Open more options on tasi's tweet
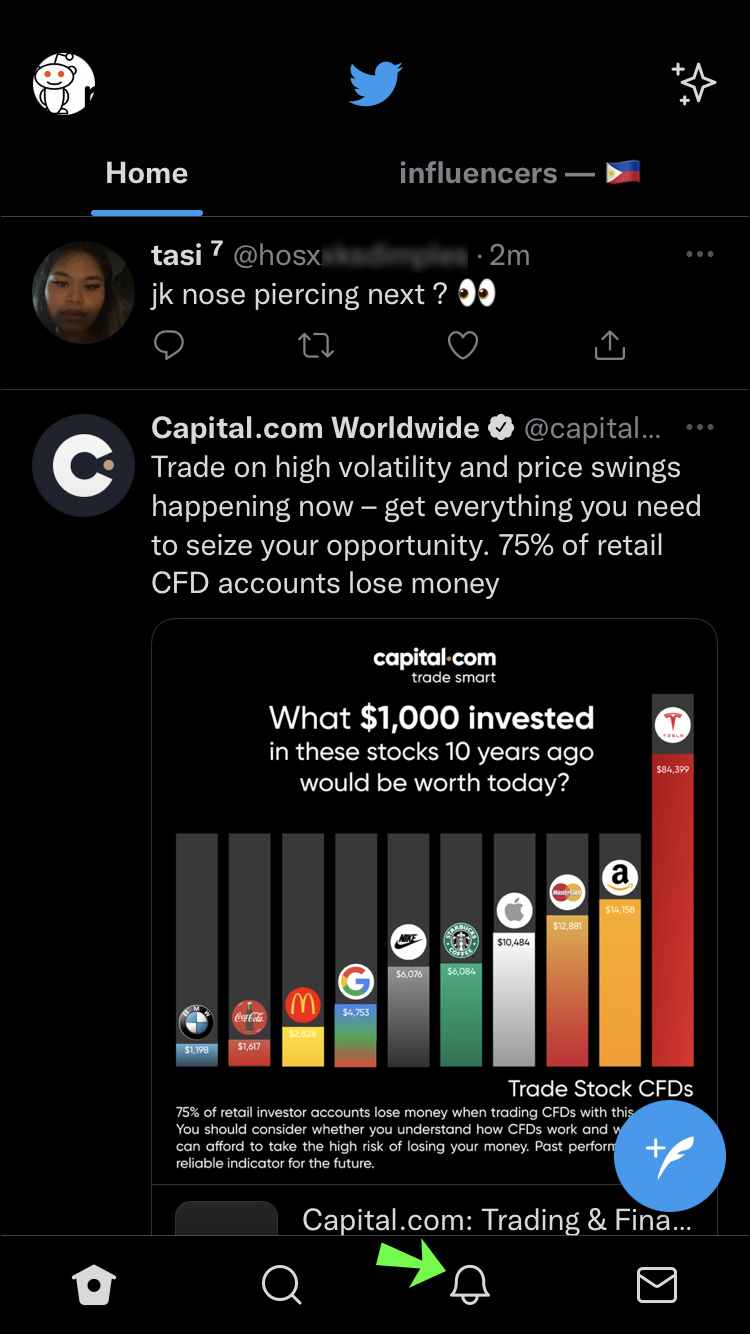750x1334 pixels. pos(700,255)
